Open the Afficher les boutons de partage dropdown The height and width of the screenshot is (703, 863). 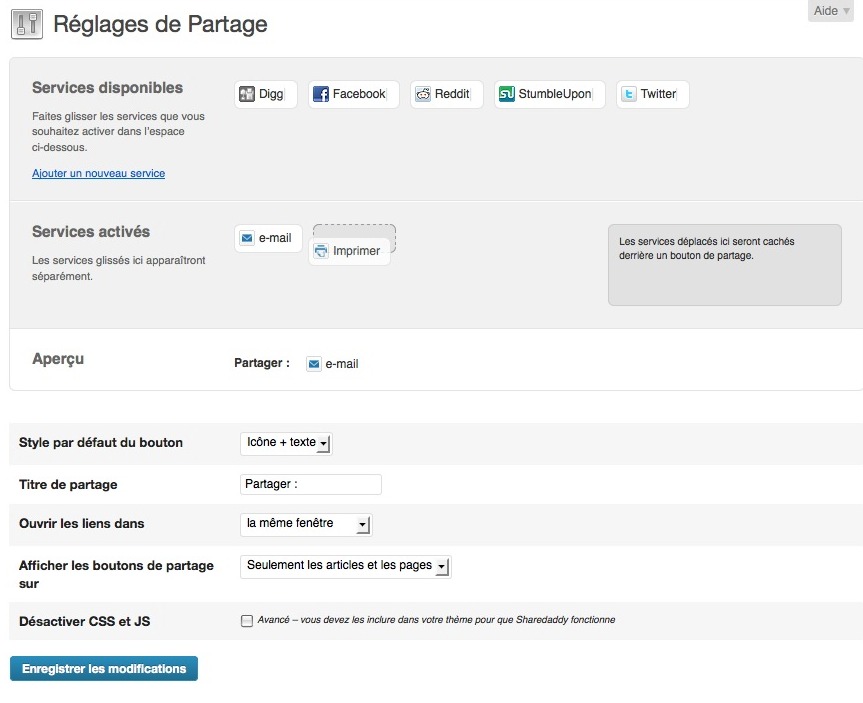pos(346,566)
